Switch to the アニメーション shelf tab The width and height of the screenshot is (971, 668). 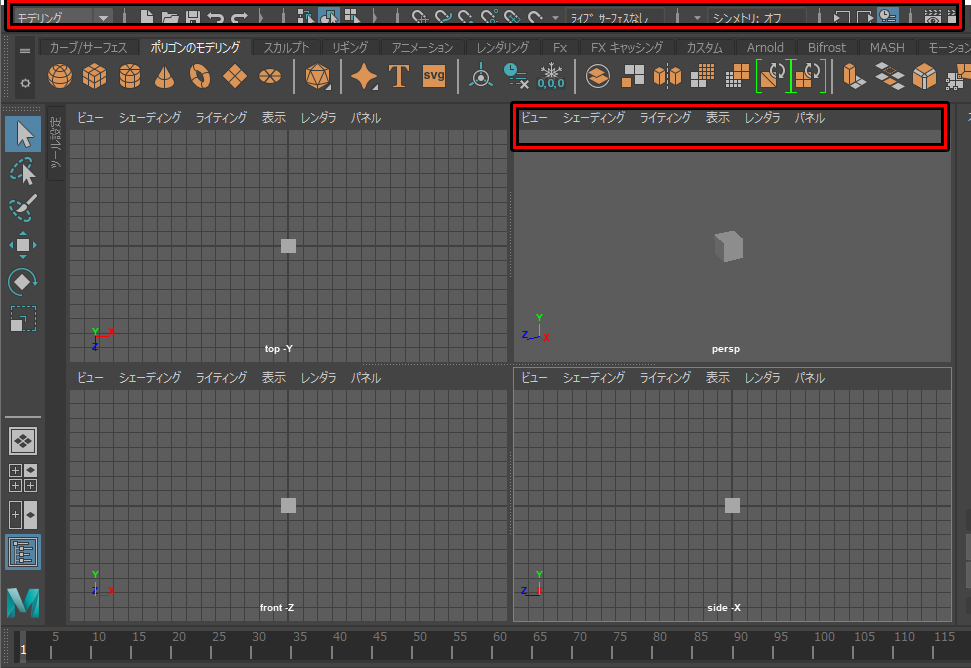(422, 48)
